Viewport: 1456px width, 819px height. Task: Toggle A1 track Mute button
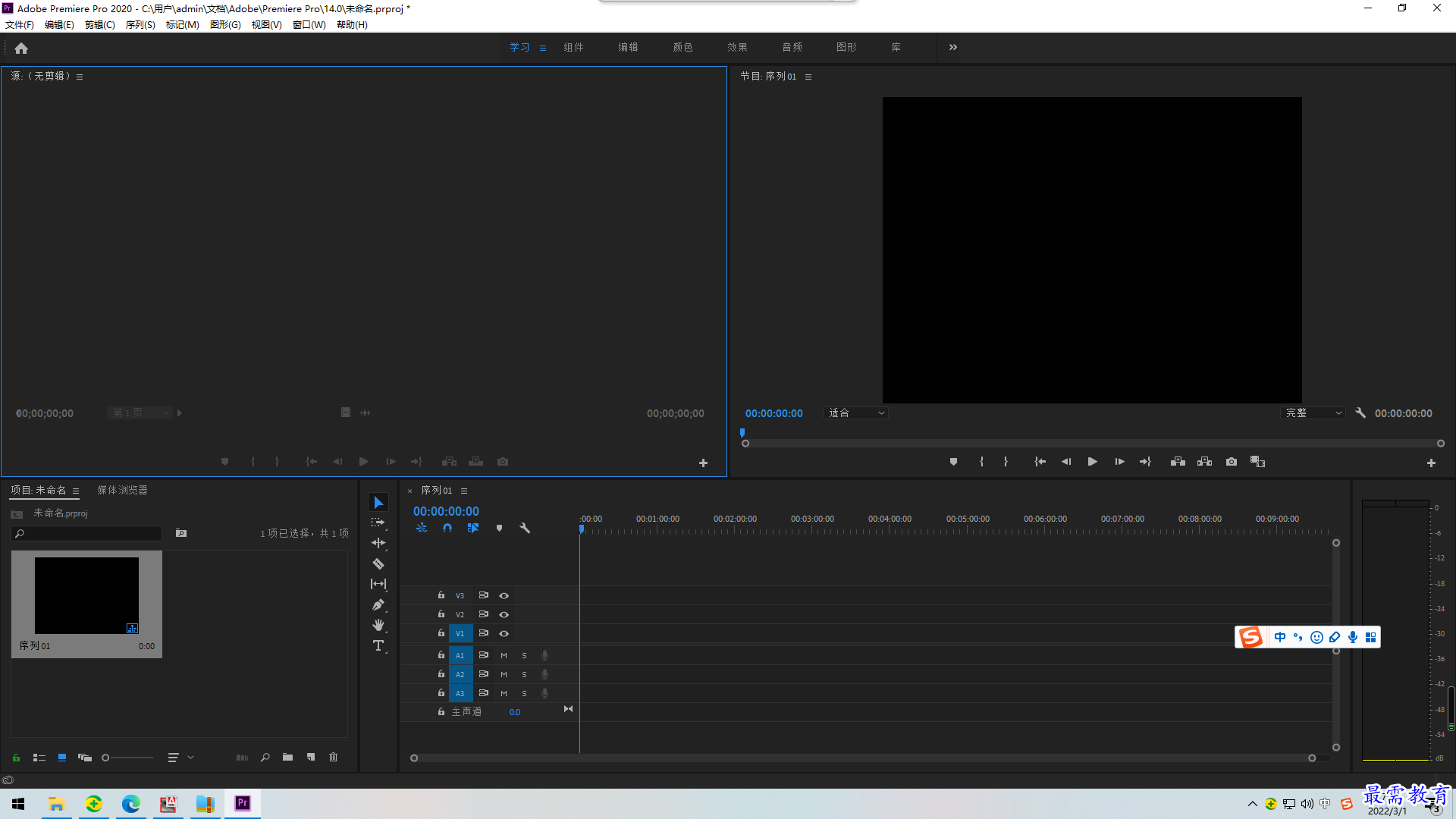504,655
